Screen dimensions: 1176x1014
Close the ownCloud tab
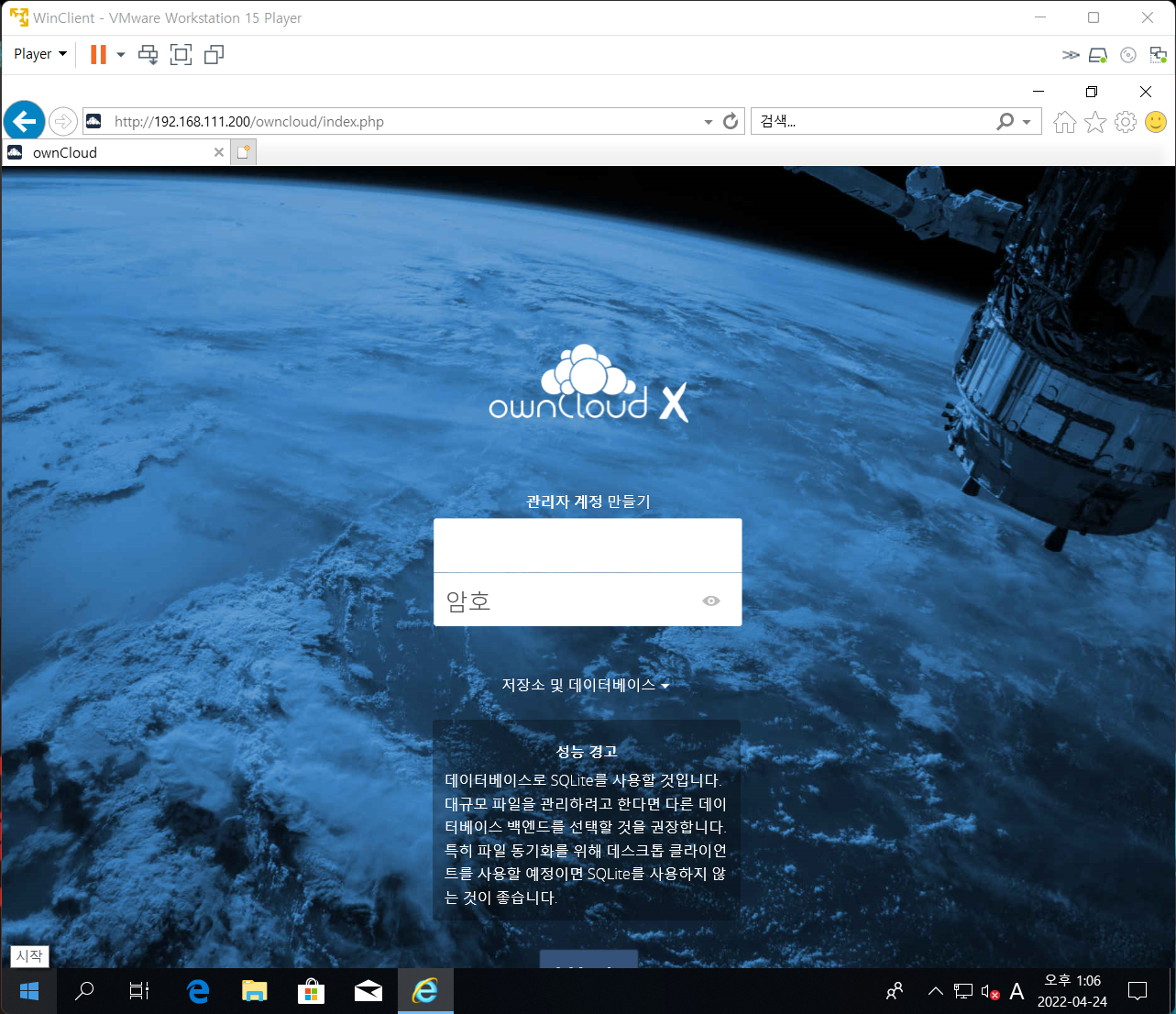(x=219, y=152)
